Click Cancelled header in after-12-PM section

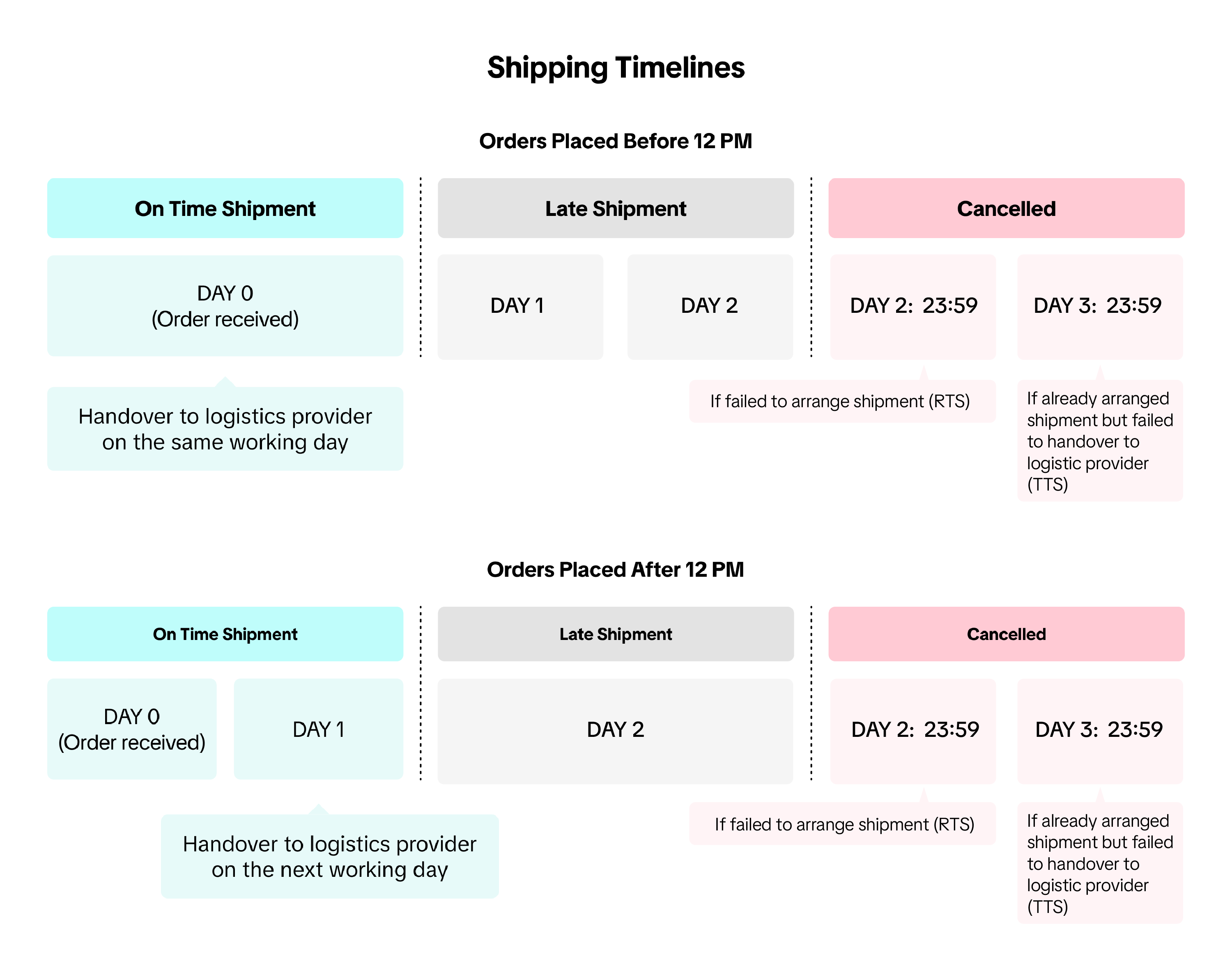1006,634
